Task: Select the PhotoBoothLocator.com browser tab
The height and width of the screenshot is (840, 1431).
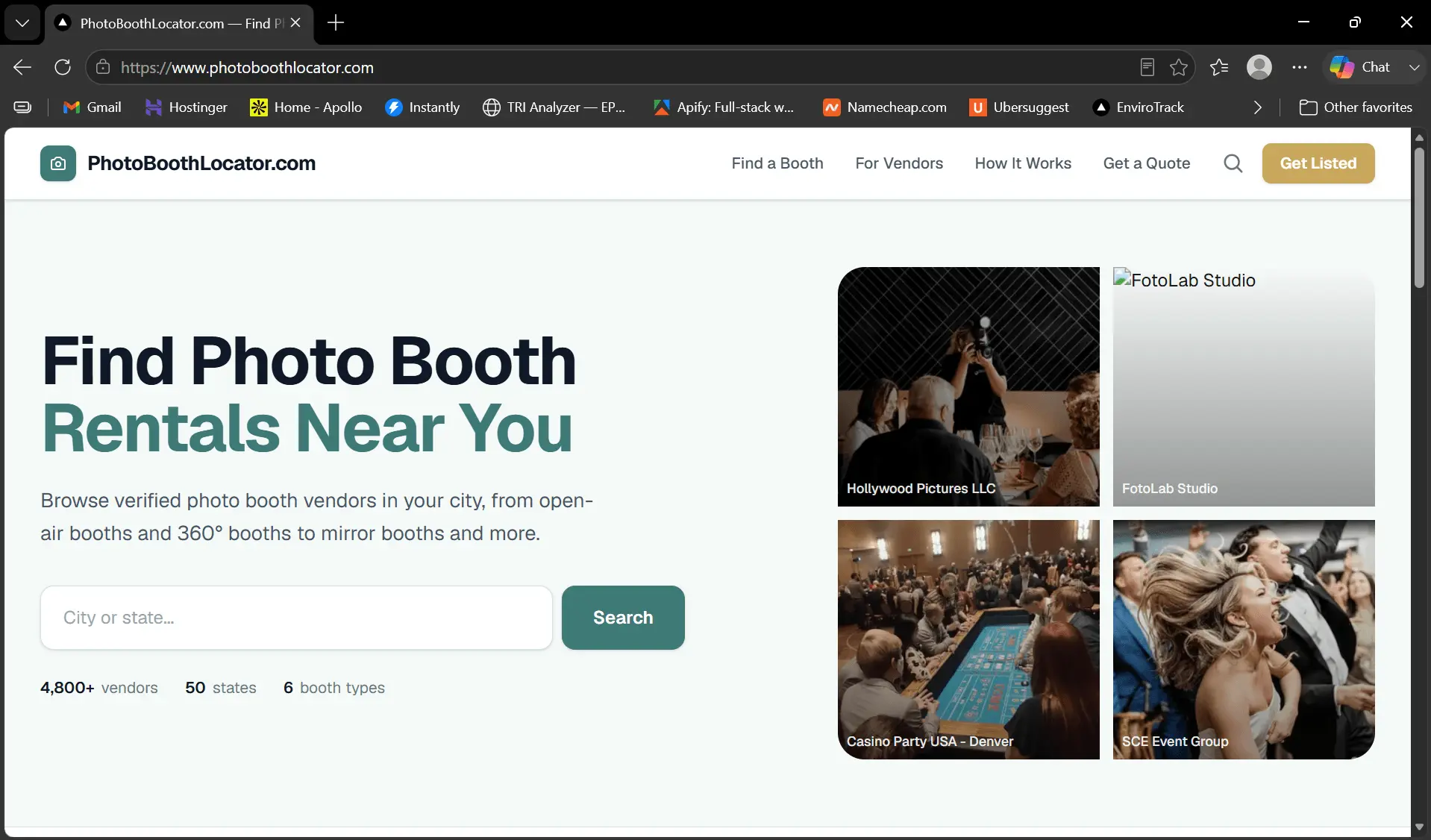Action: point(179,23)
